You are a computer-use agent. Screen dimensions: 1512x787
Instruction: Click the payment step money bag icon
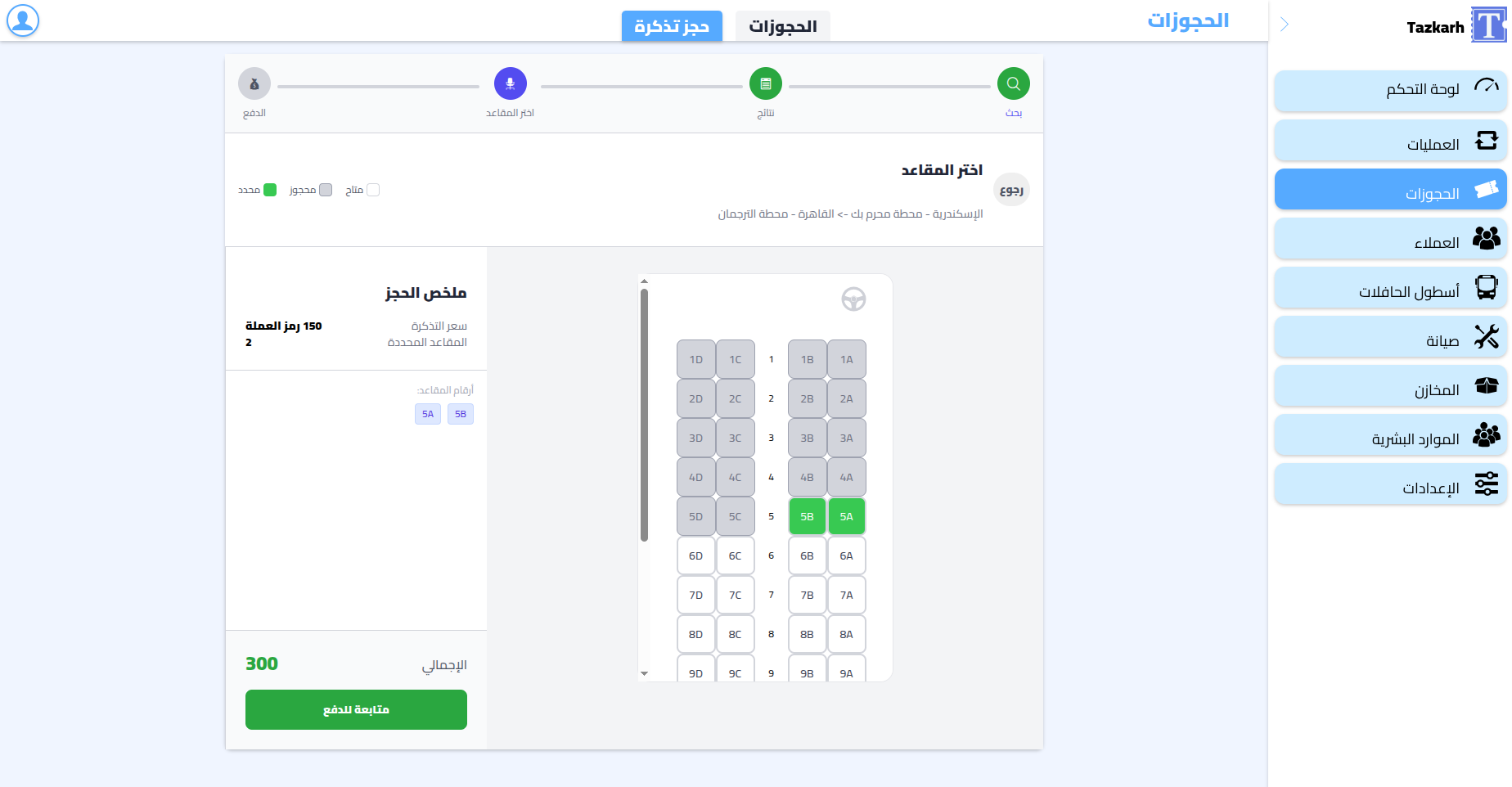pyautogui.click(x=254, y=83)
